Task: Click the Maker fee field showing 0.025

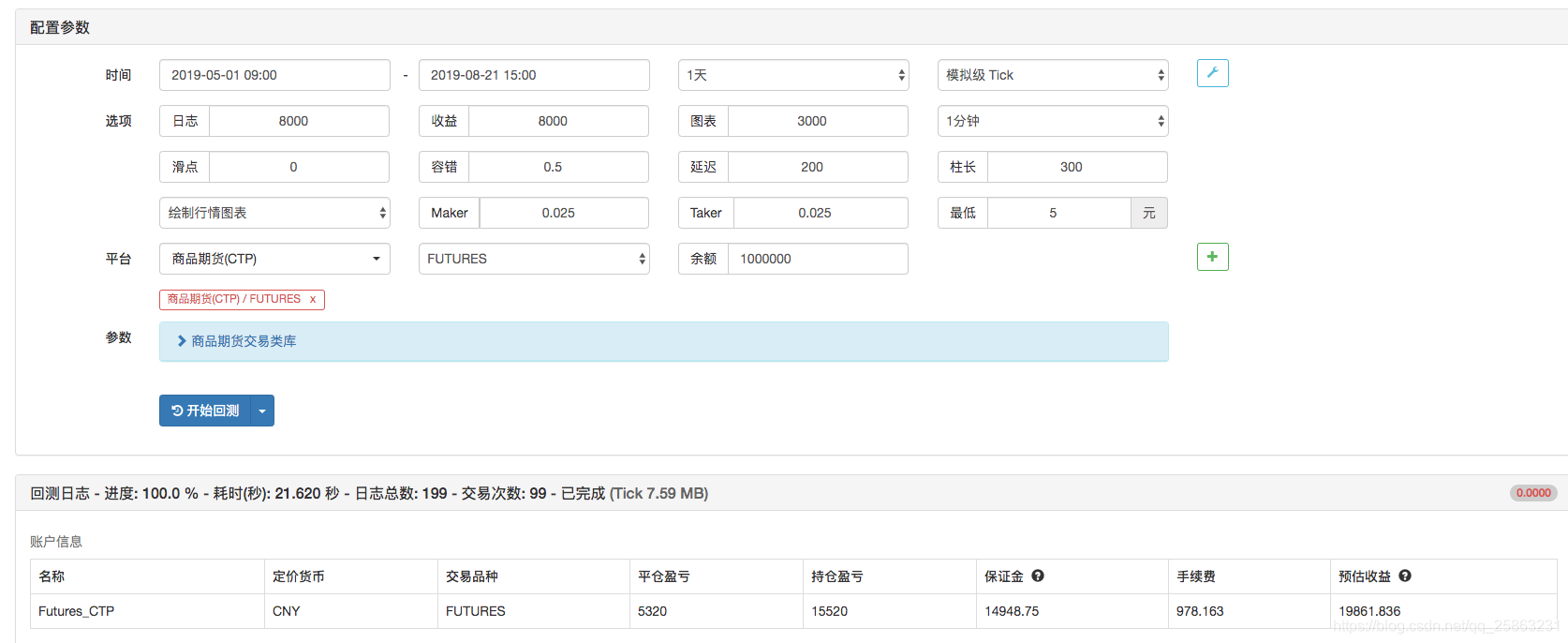Action: tap(564, 213)
